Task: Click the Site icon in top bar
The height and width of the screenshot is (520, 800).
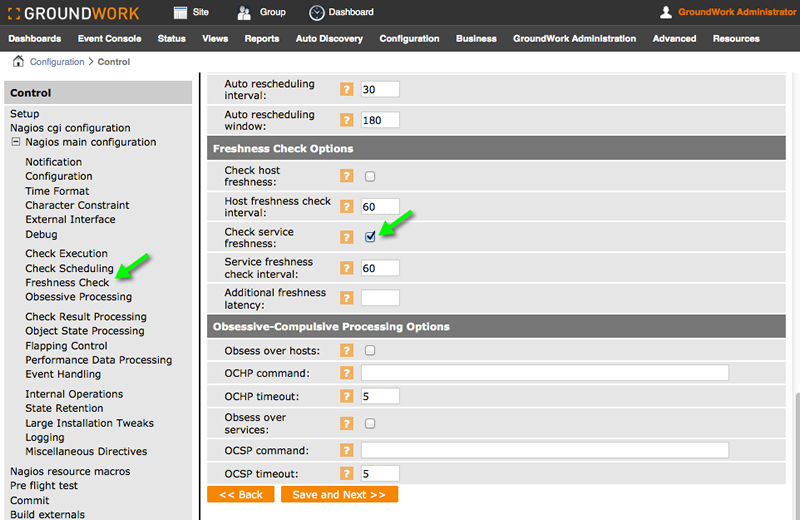Action: (x=181, y=12)
